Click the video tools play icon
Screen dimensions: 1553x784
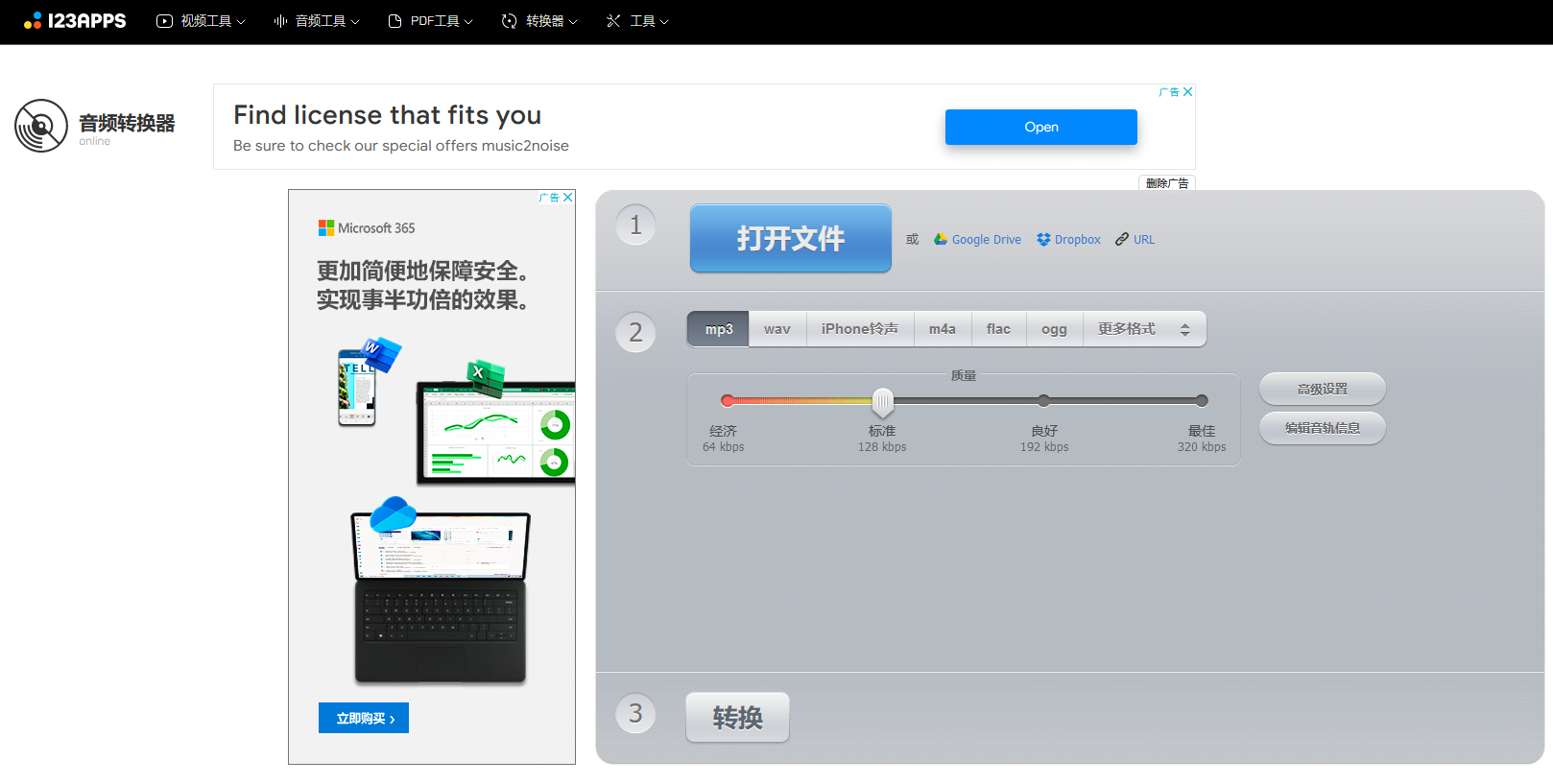pyautogui.click(x=165, y=21)
